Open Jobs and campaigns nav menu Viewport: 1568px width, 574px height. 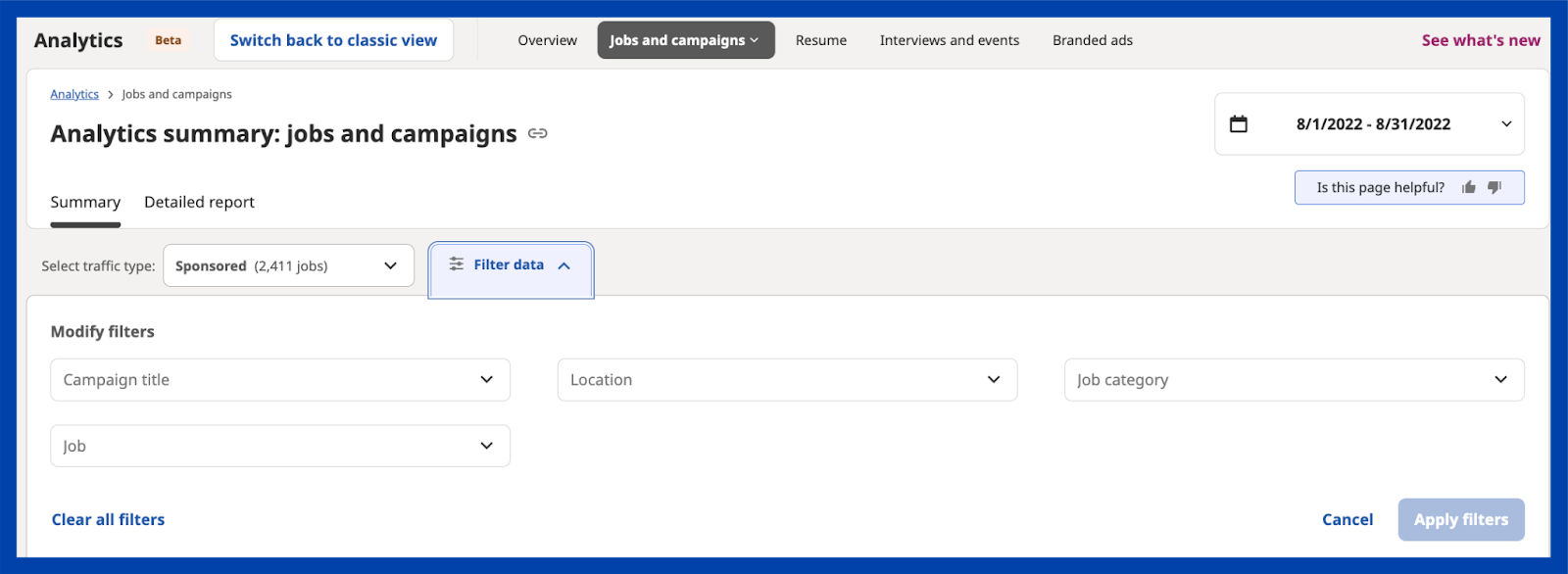coord(686,40)
